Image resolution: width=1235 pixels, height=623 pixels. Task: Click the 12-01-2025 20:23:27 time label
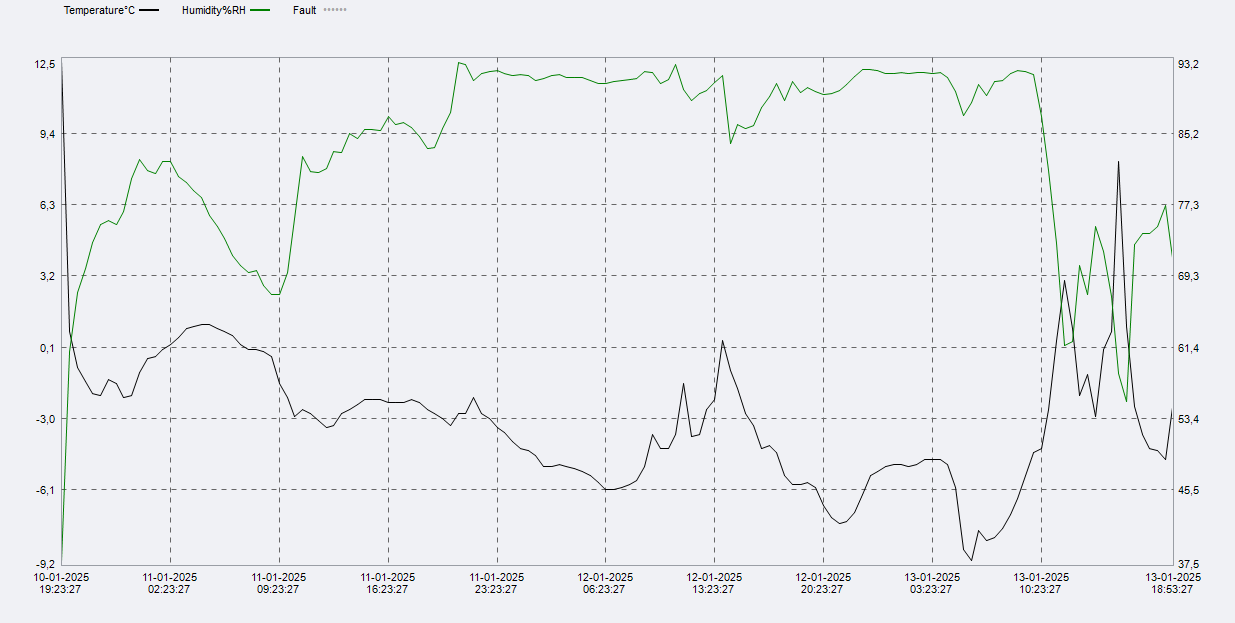(823, 583)
